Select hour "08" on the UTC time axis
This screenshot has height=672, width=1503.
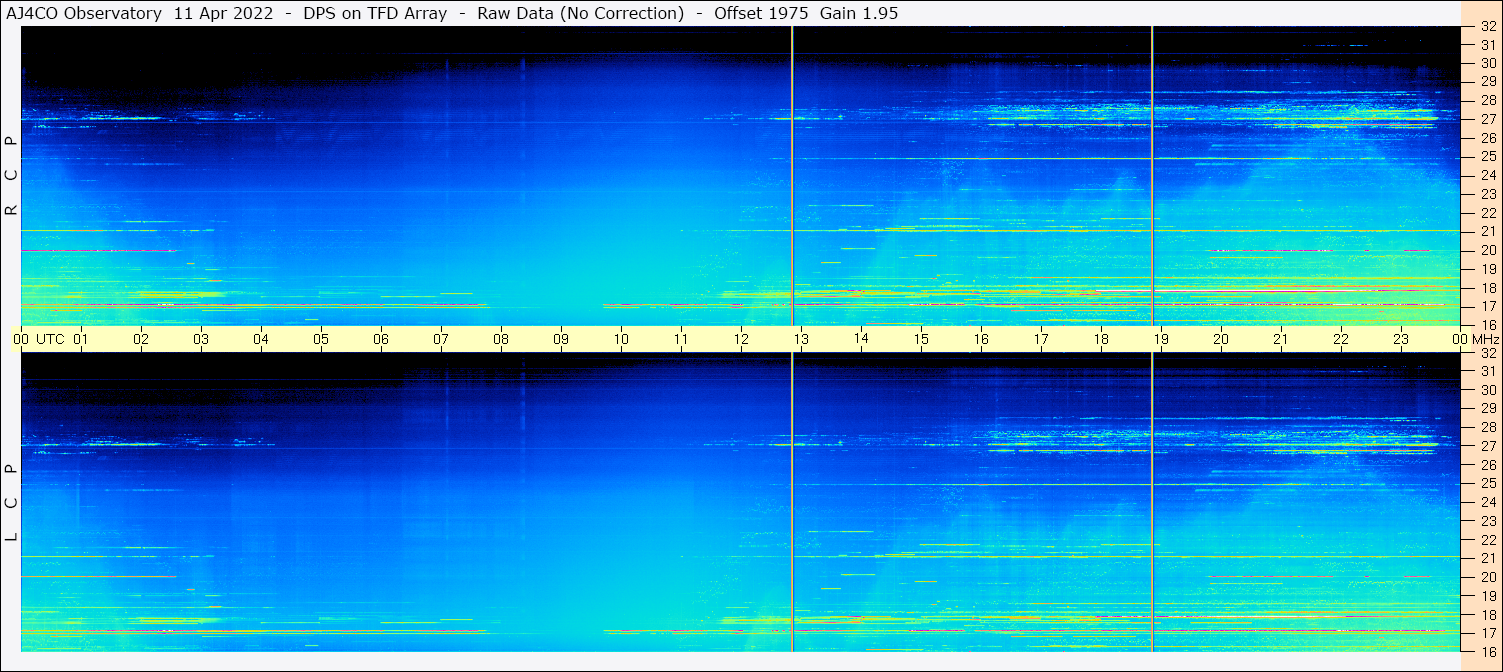pyautogui.click(x=501, y=339)
